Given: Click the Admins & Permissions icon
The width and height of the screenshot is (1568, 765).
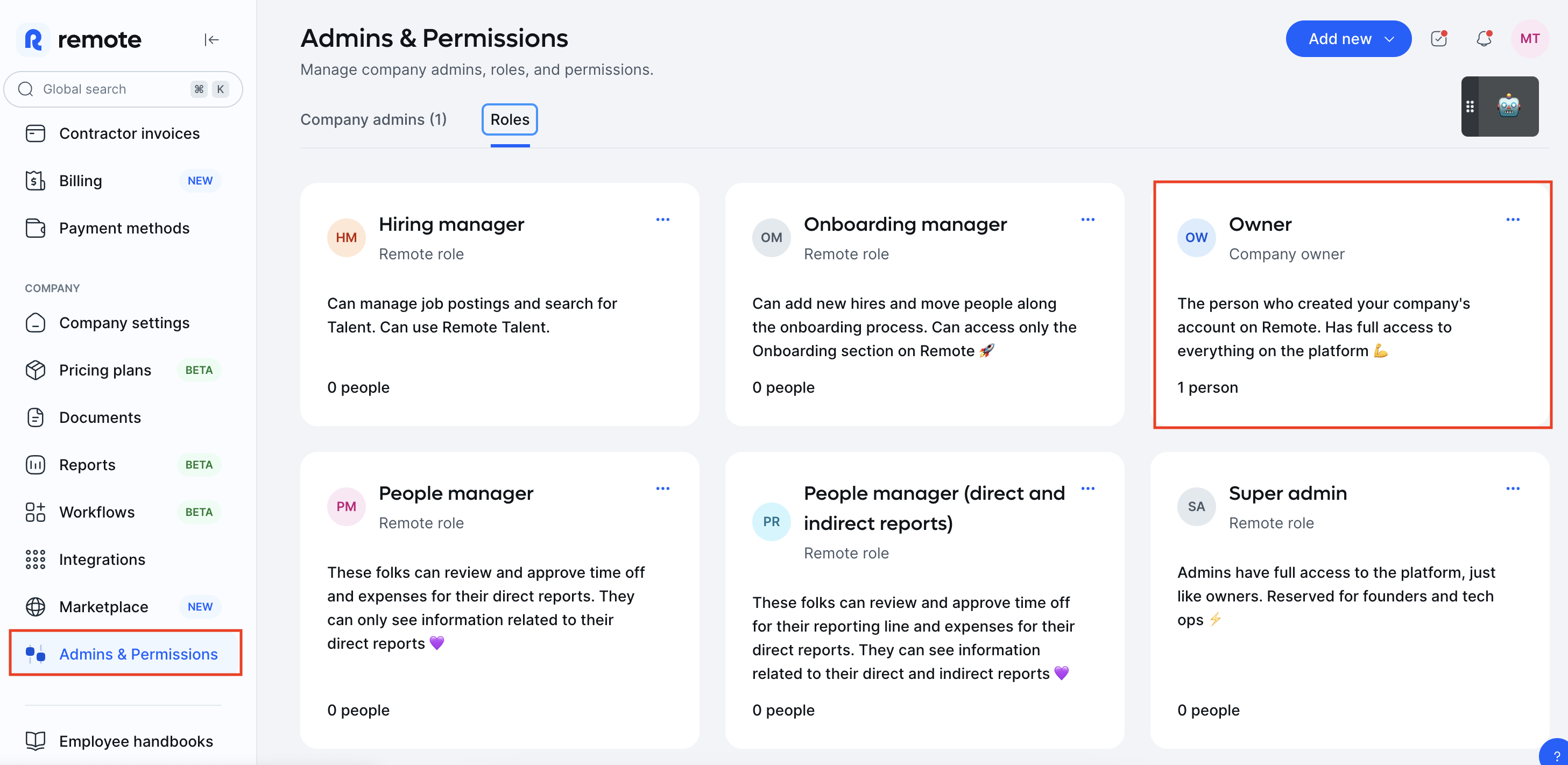Looking at the screenshot, I should [36, 654].
